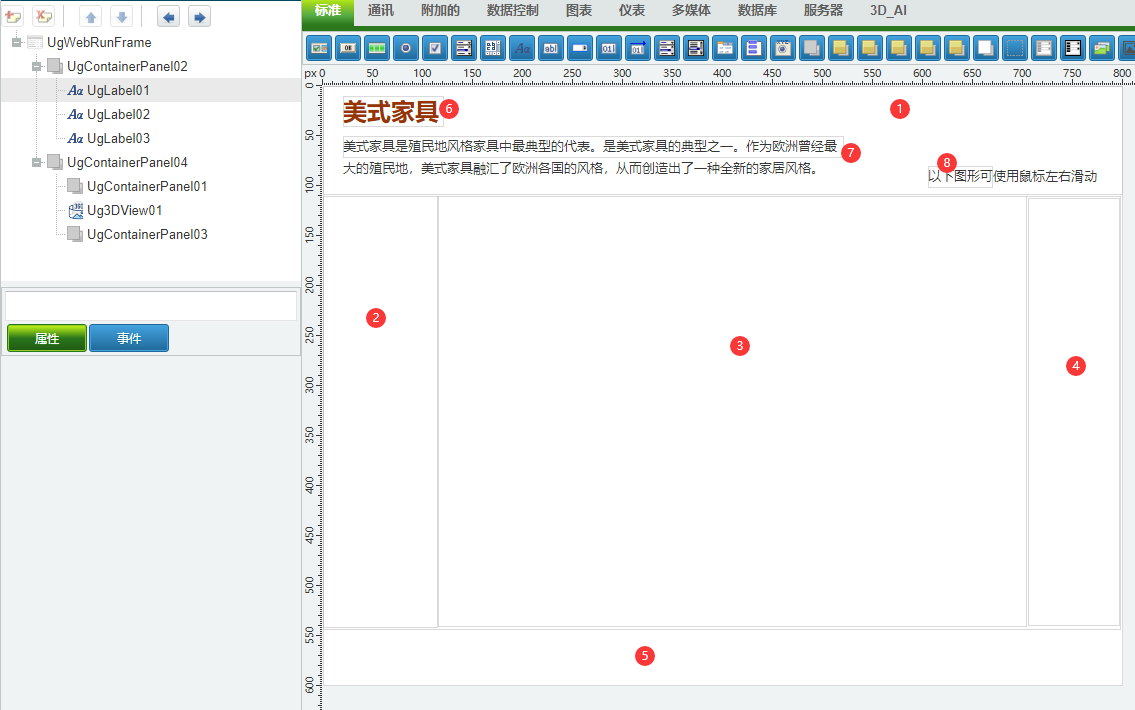Pick the single checkbox component icon
The image size is (1135, 710).
[435, 48]
